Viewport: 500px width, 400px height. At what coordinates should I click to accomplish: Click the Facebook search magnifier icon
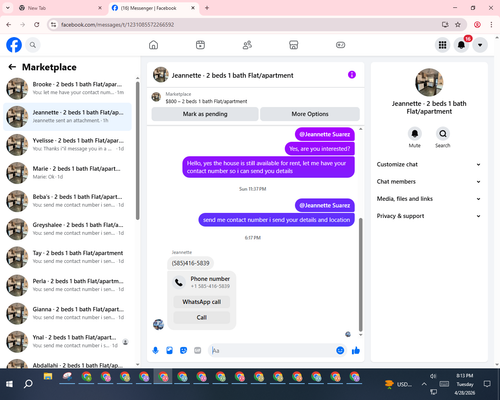coord(33,45)
